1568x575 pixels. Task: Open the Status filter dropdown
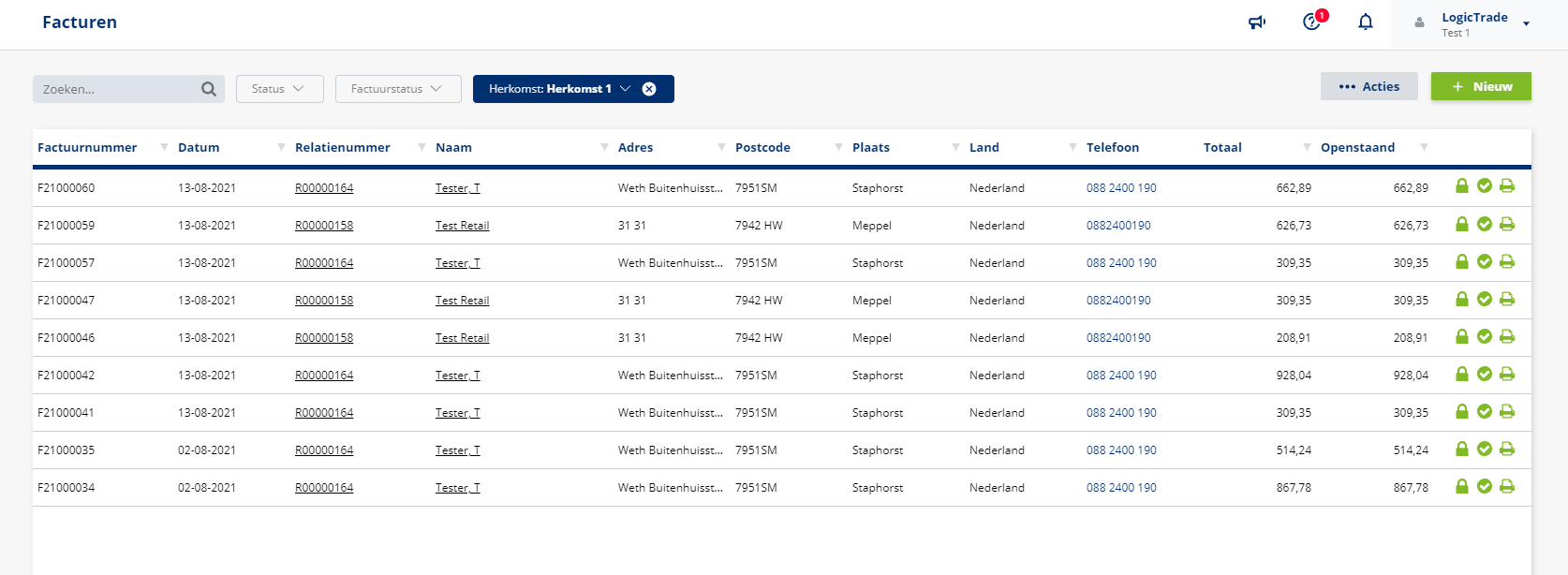tap(279, 89)
